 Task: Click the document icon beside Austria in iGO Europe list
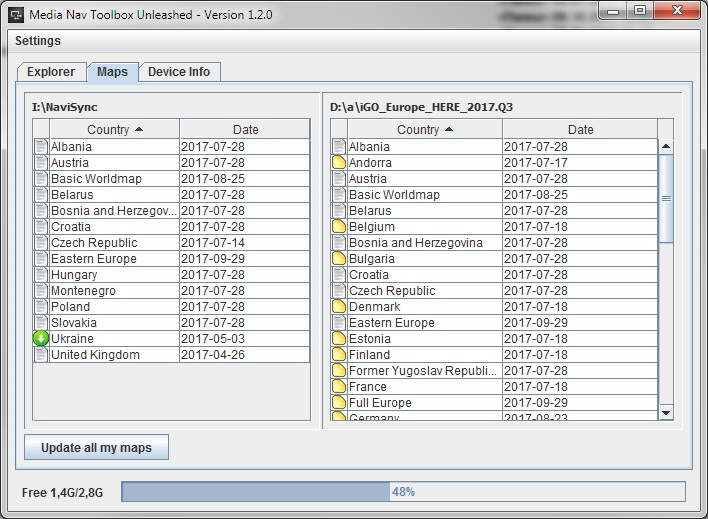click(x=339, y=178)
